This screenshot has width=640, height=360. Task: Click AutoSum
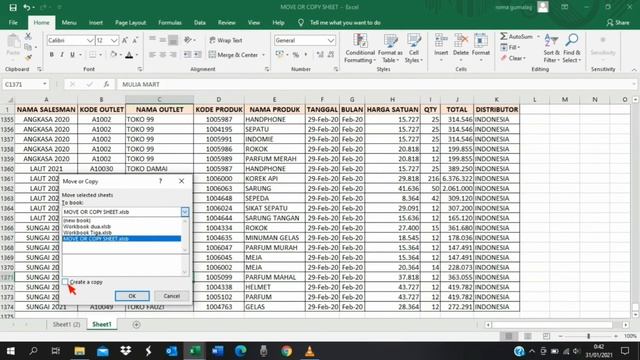(x=516, y=37)
